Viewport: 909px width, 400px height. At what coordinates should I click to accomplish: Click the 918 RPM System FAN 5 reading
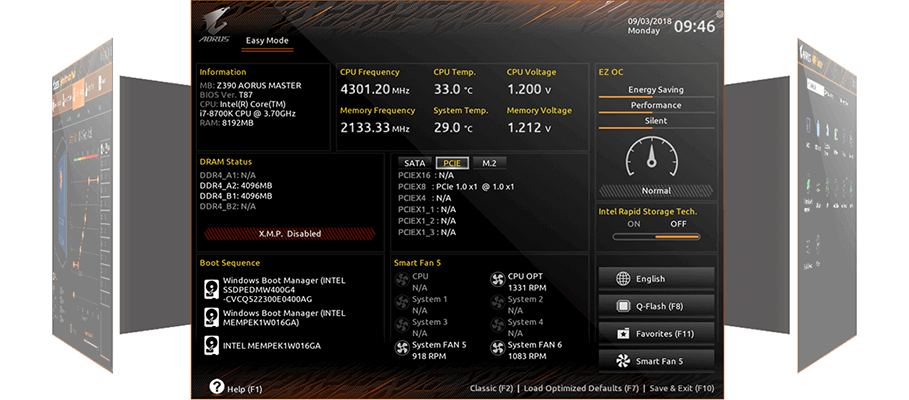click(x=428, y=356)
